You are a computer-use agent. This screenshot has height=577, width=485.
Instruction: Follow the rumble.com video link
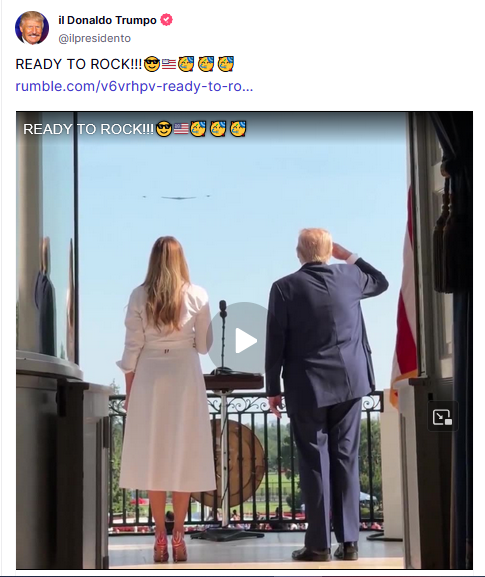point(134,86)
